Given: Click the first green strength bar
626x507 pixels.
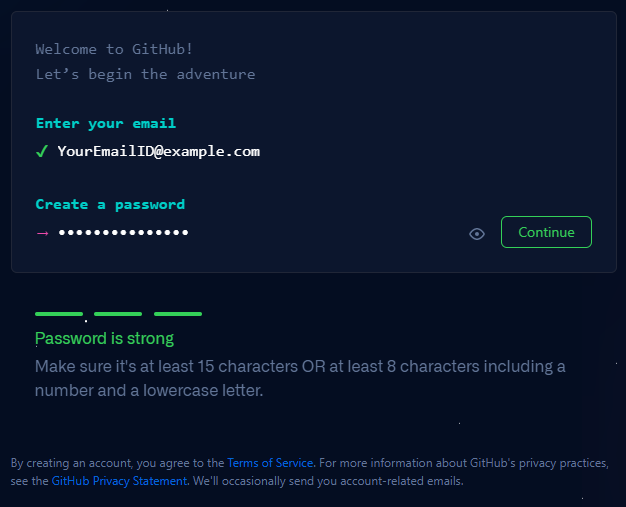Looking at the screenshot, I should click(x=59, y=314).
